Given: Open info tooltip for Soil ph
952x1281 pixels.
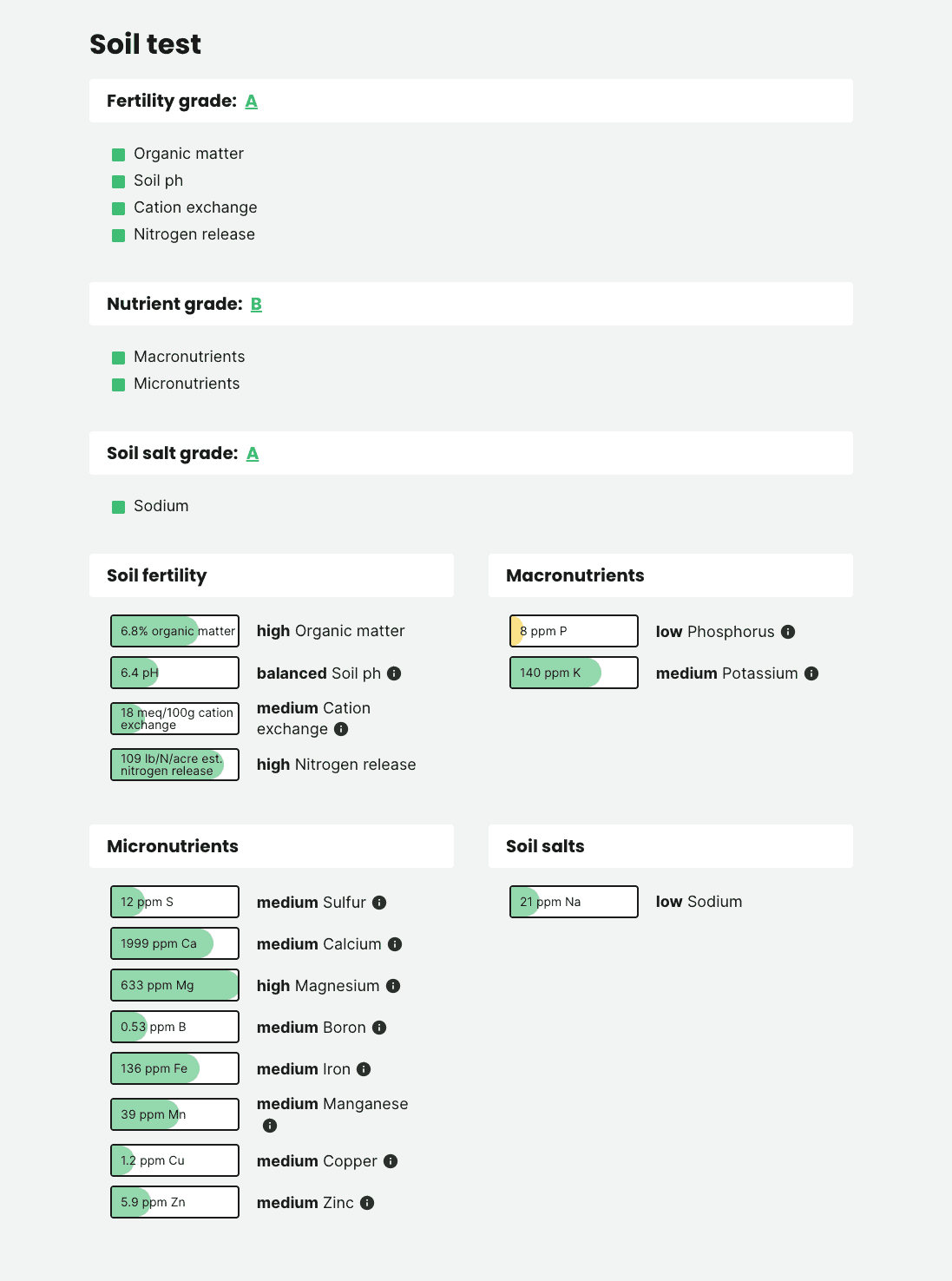Looking at the screenshot, I should pos(394,673).
